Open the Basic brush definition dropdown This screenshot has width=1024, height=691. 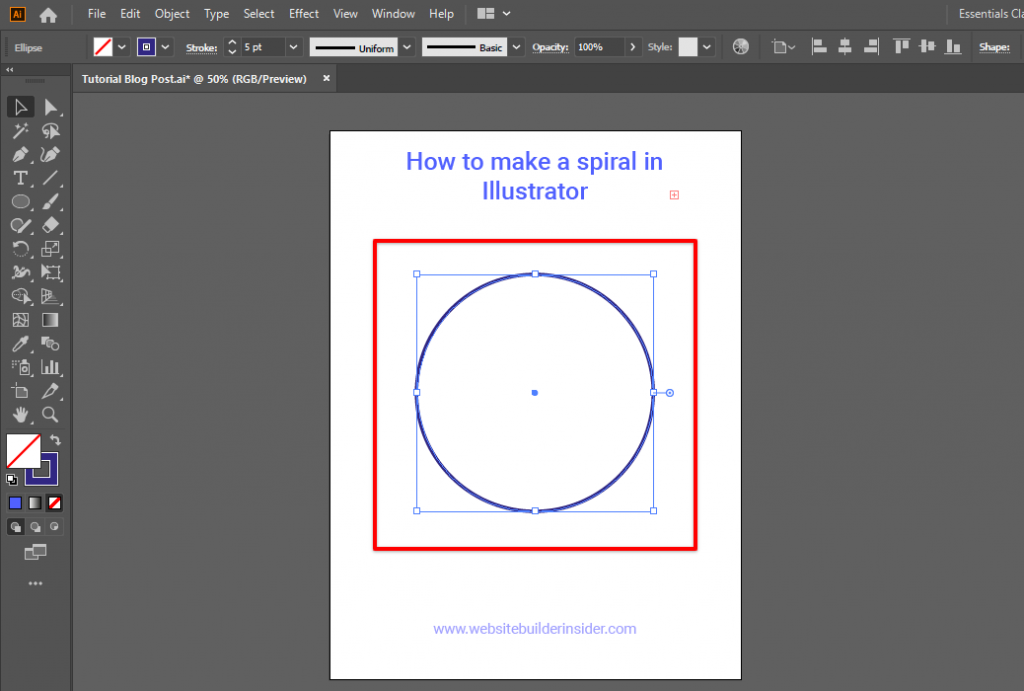point(515,46)
